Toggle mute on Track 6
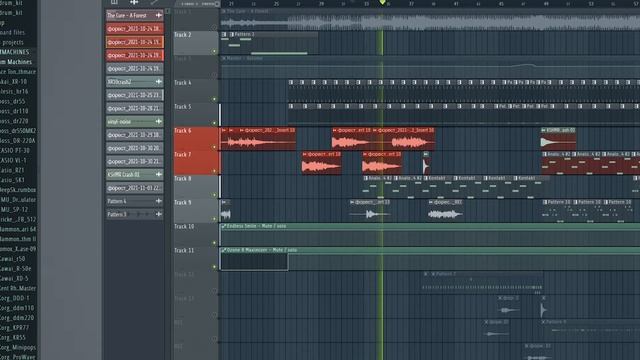 (x=214, y=147)
